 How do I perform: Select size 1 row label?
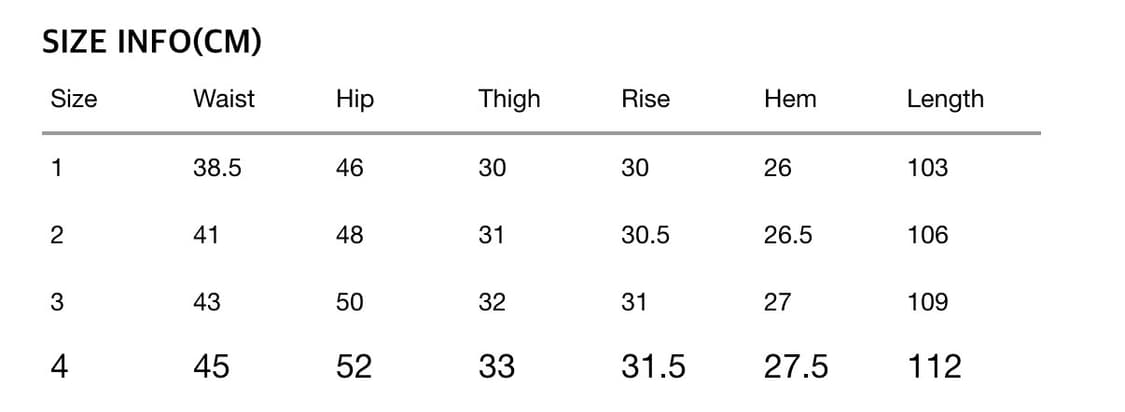57,168
